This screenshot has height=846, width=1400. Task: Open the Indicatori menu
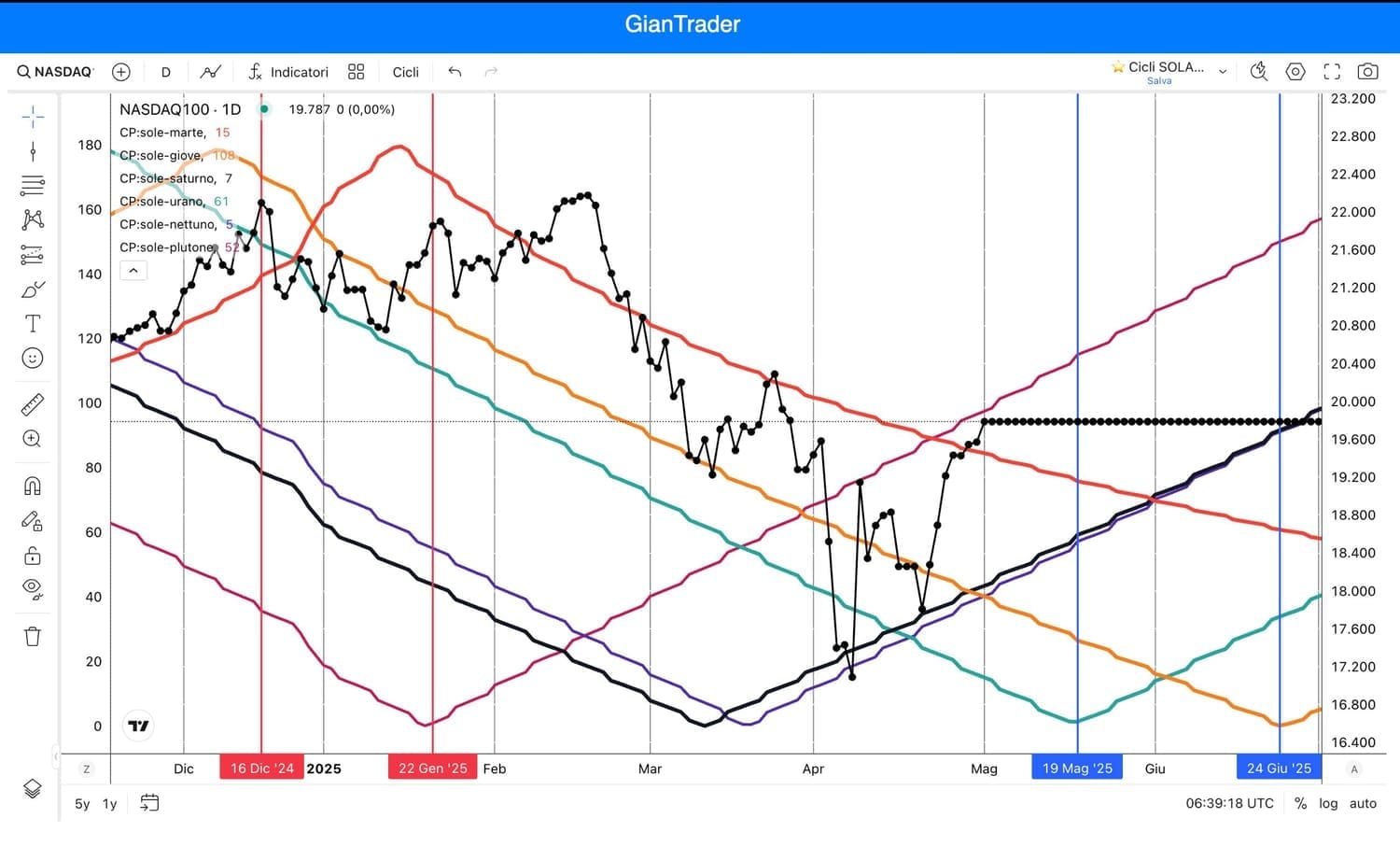click(x=288, y=72)
